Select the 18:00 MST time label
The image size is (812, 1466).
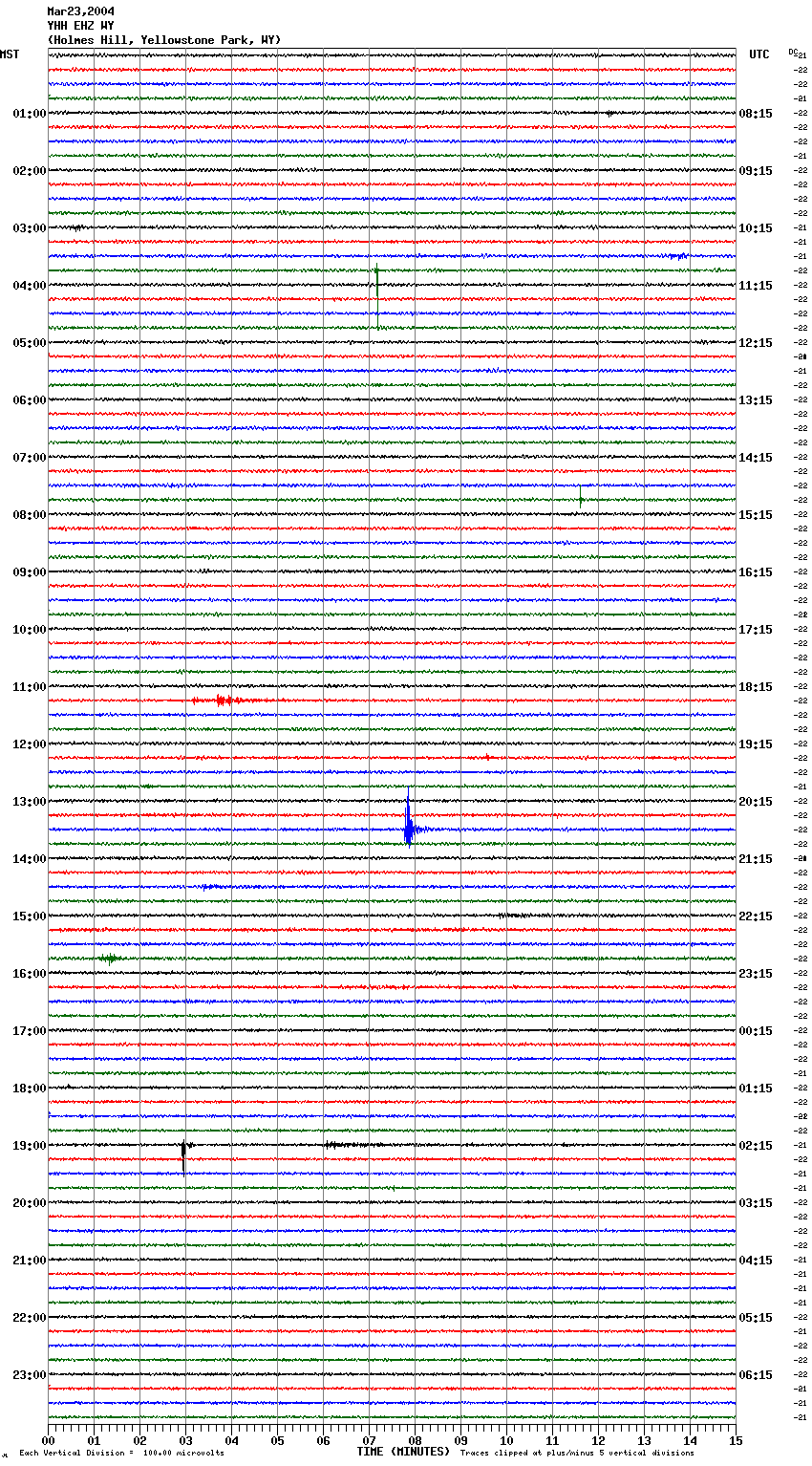[30, 1089]
